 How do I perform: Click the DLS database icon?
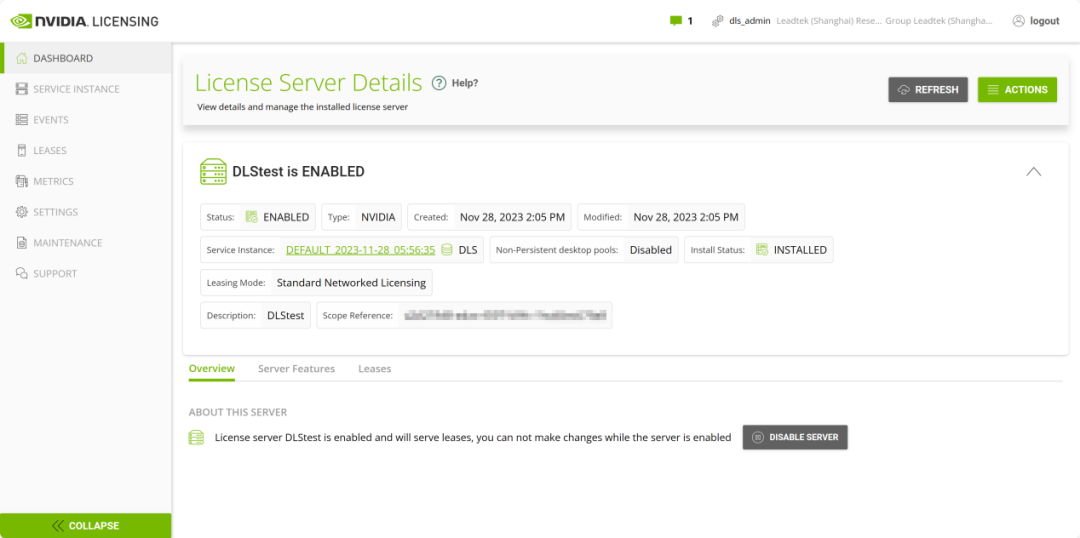coord(447,249)
